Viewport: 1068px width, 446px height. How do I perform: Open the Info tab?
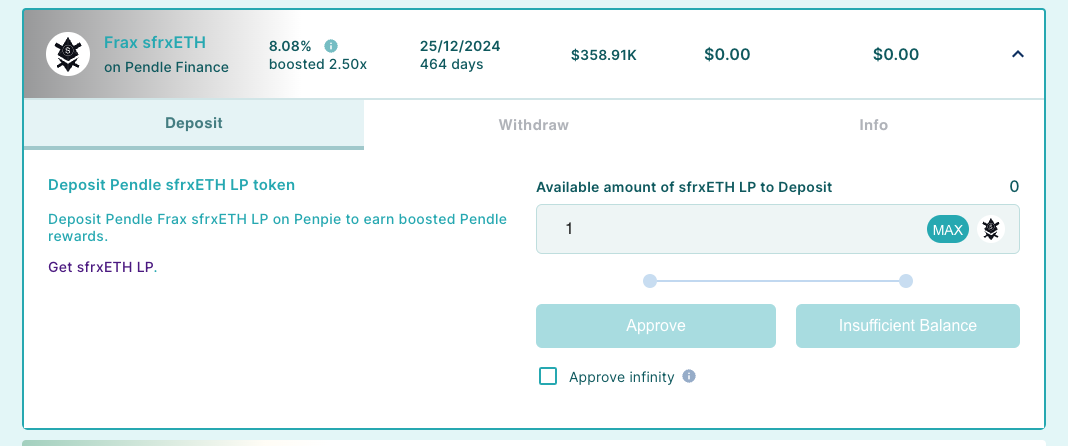click(873, 125)
